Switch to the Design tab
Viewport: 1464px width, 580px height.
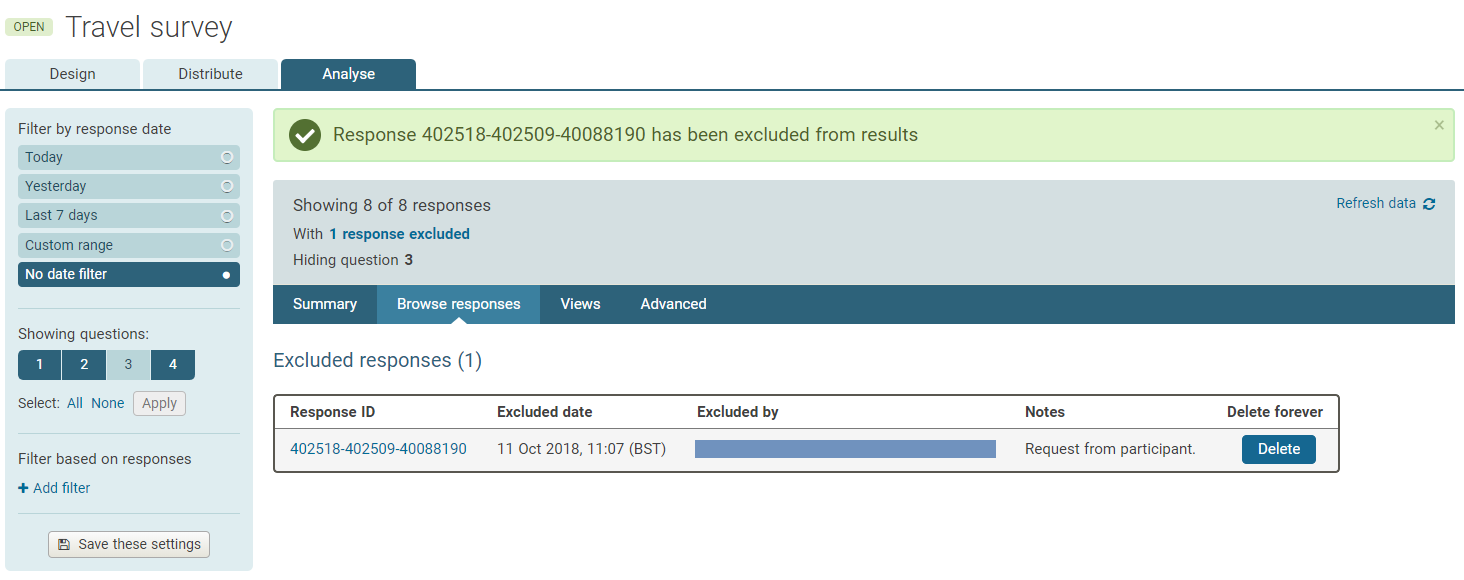click(72, 74)
